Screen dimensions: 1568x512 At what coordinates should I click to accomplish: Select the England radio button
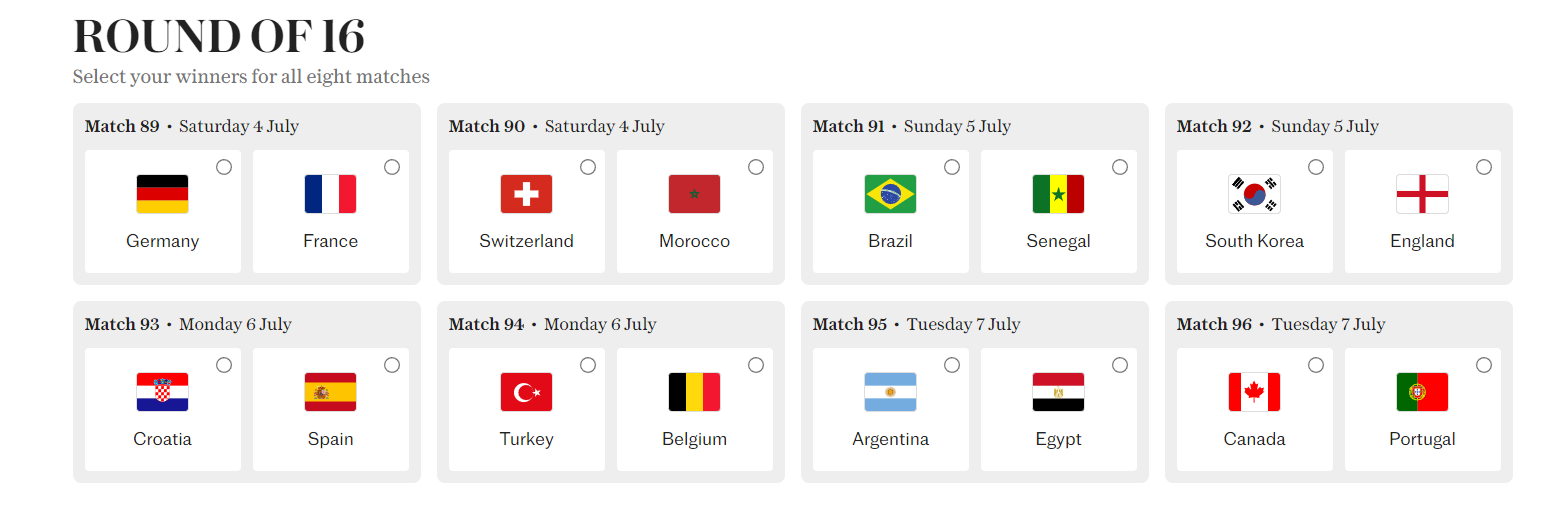pos(1484,167)
